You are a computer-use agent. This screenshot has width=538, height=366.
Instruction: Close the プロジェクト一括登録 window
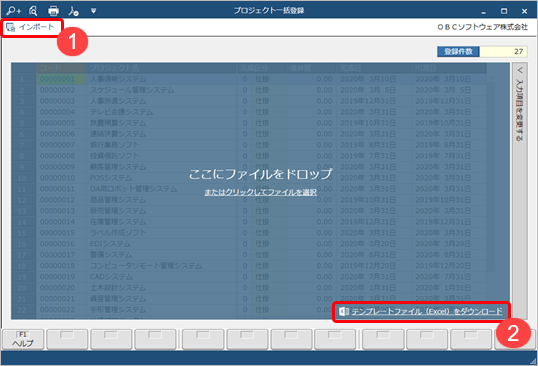[524, 11]
